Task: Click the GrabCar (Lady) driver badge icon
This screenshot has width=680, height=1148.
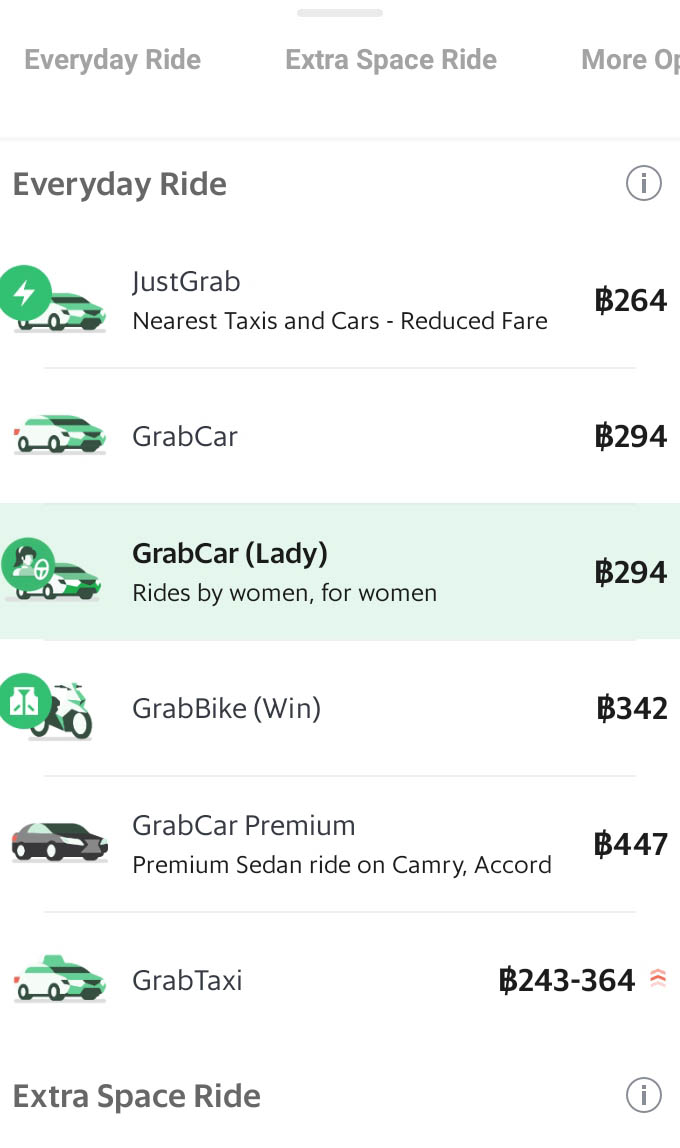Action: point(30,558)
